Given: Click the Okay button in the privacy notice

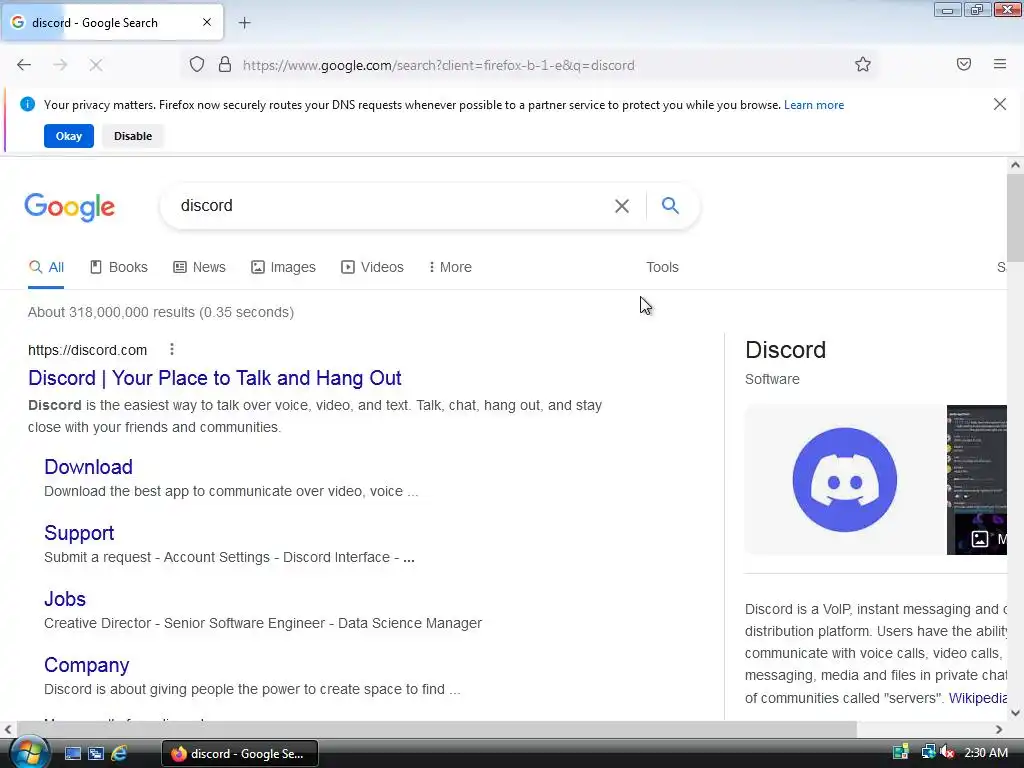Looking at the screenshot, I should pyautogui.click(x=69, y=136).
